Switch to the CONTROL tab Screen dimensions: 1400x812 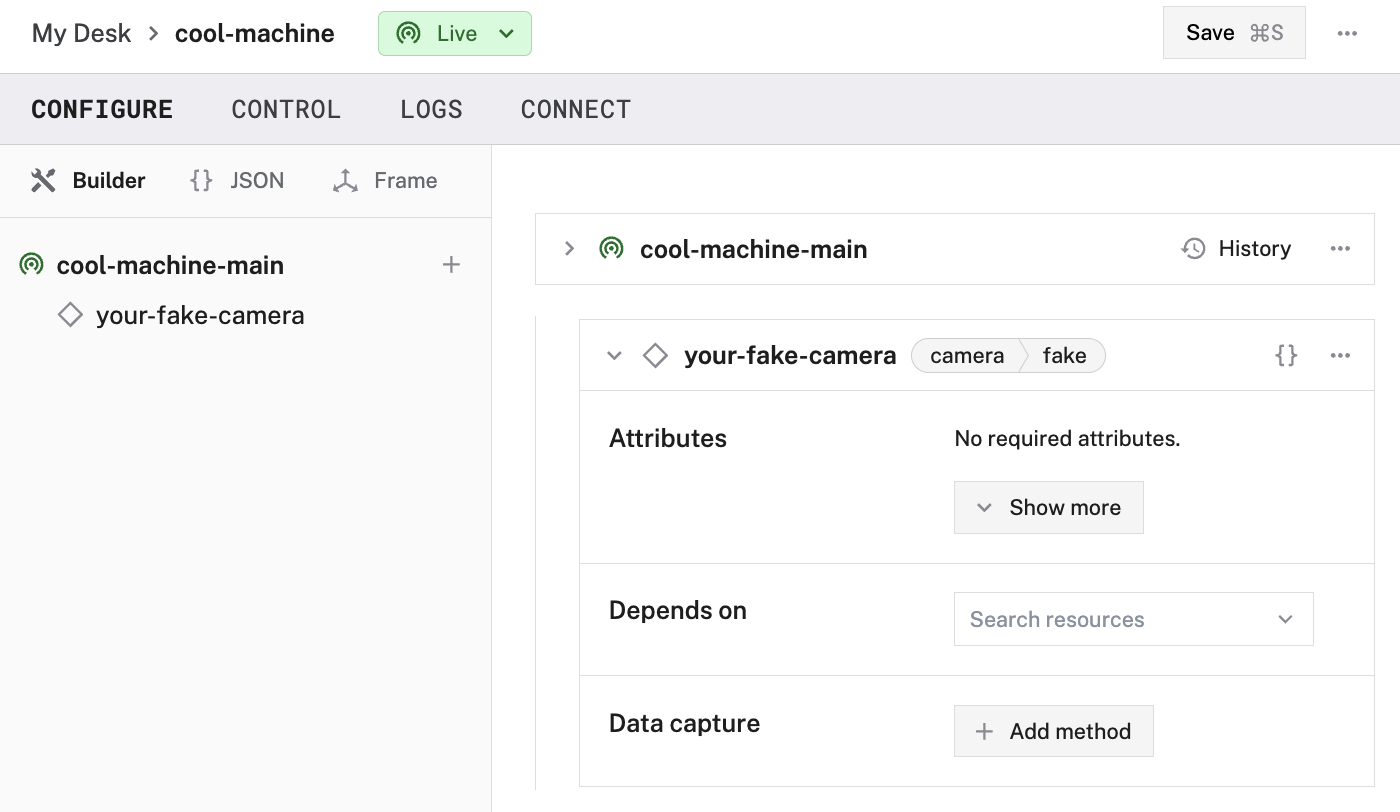click(x=286, y=109)
